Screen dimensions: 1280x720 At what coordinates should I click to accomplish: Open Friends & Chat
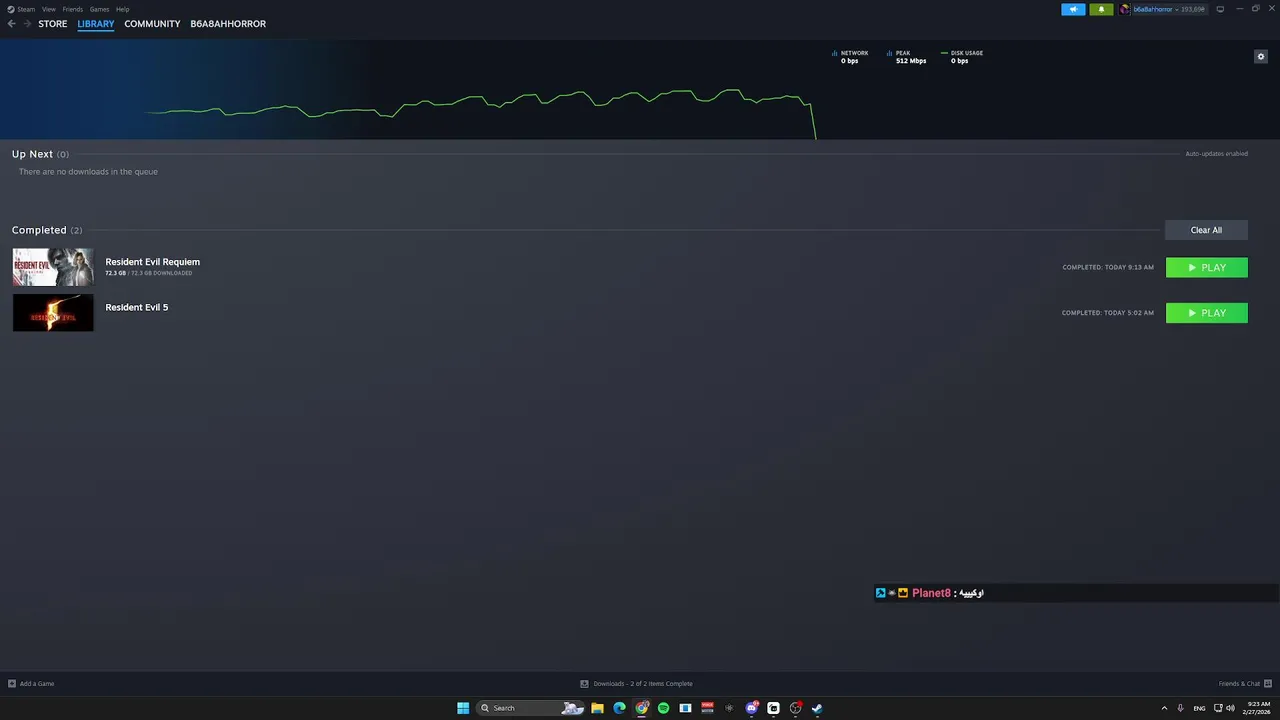tap(1244, 684)
